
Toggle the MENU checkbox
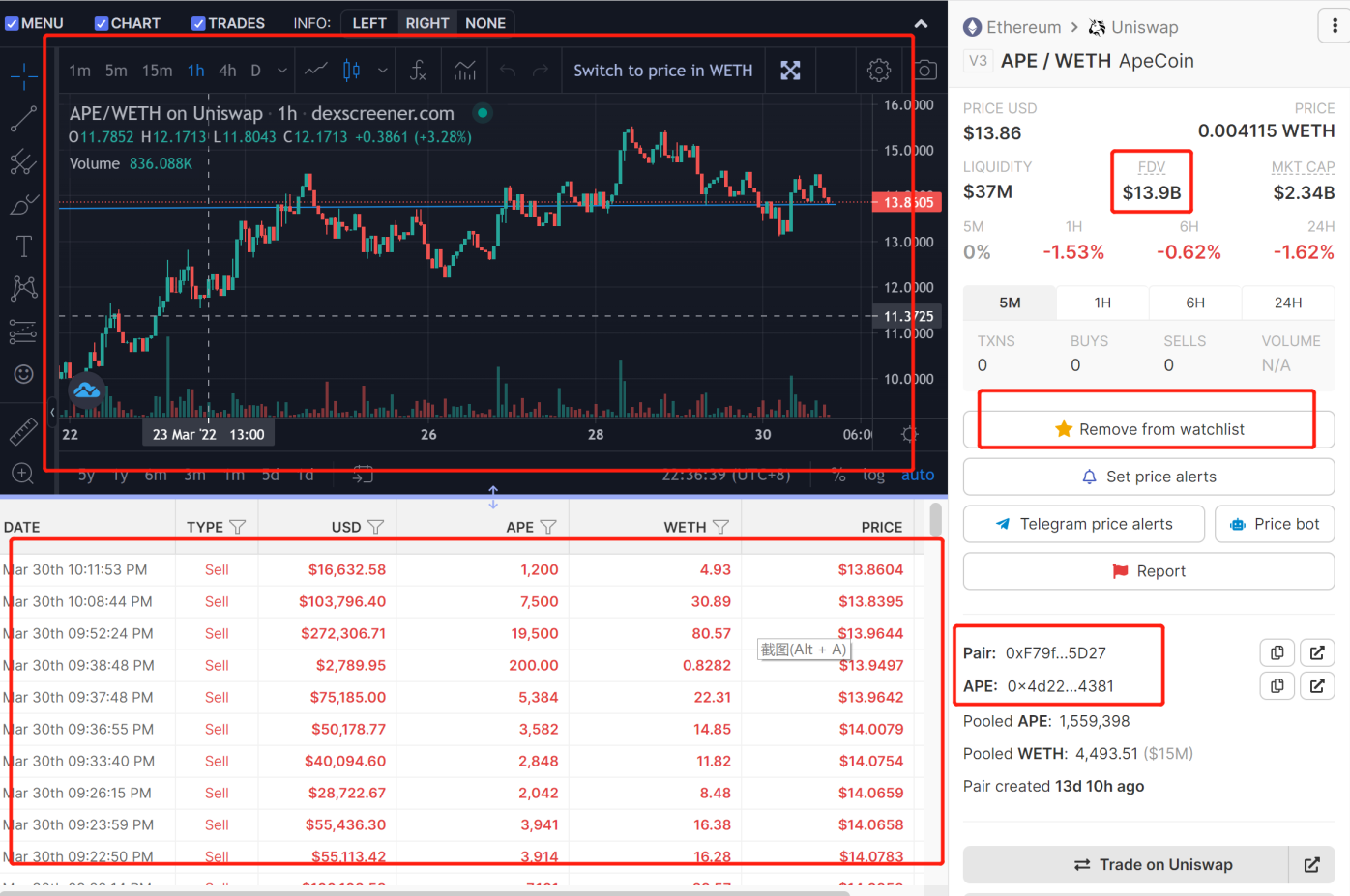point(12,23)
